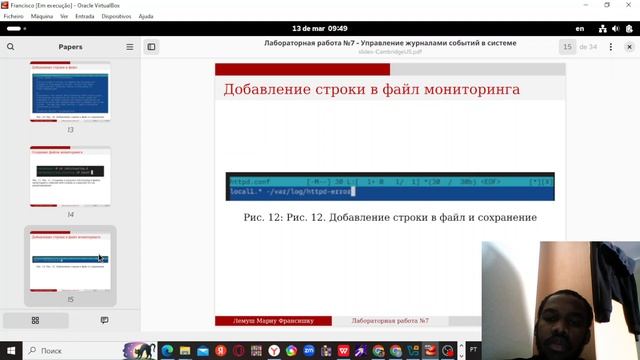Open the Mail app from the taskbar
The width and height of the screenshot is (640, 360).
[203, 351]
